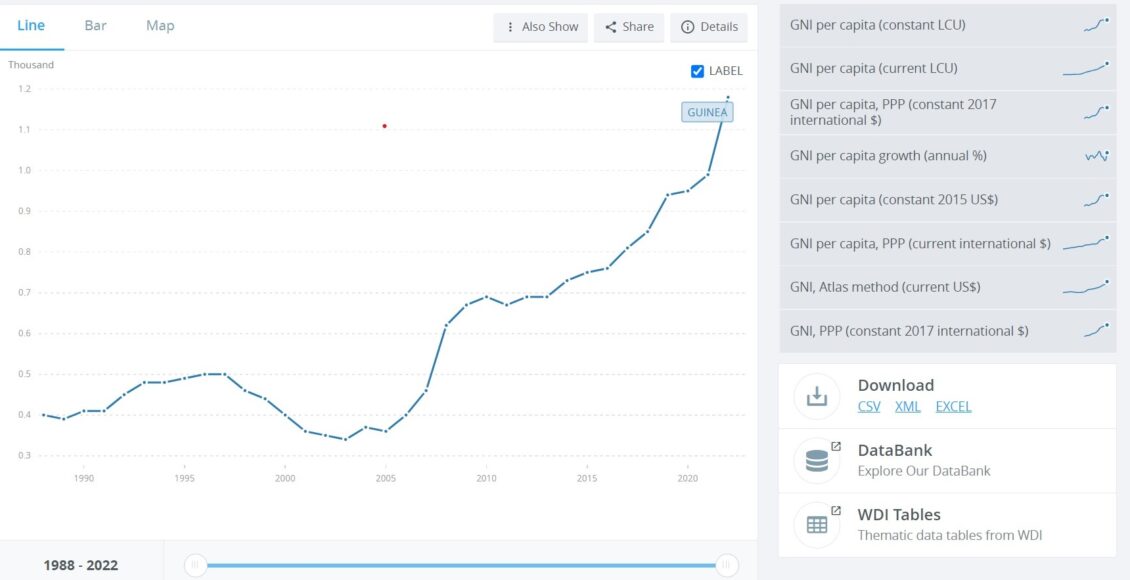
Task: Click the left handle of year range slider
Action: [x=195, y=565]
